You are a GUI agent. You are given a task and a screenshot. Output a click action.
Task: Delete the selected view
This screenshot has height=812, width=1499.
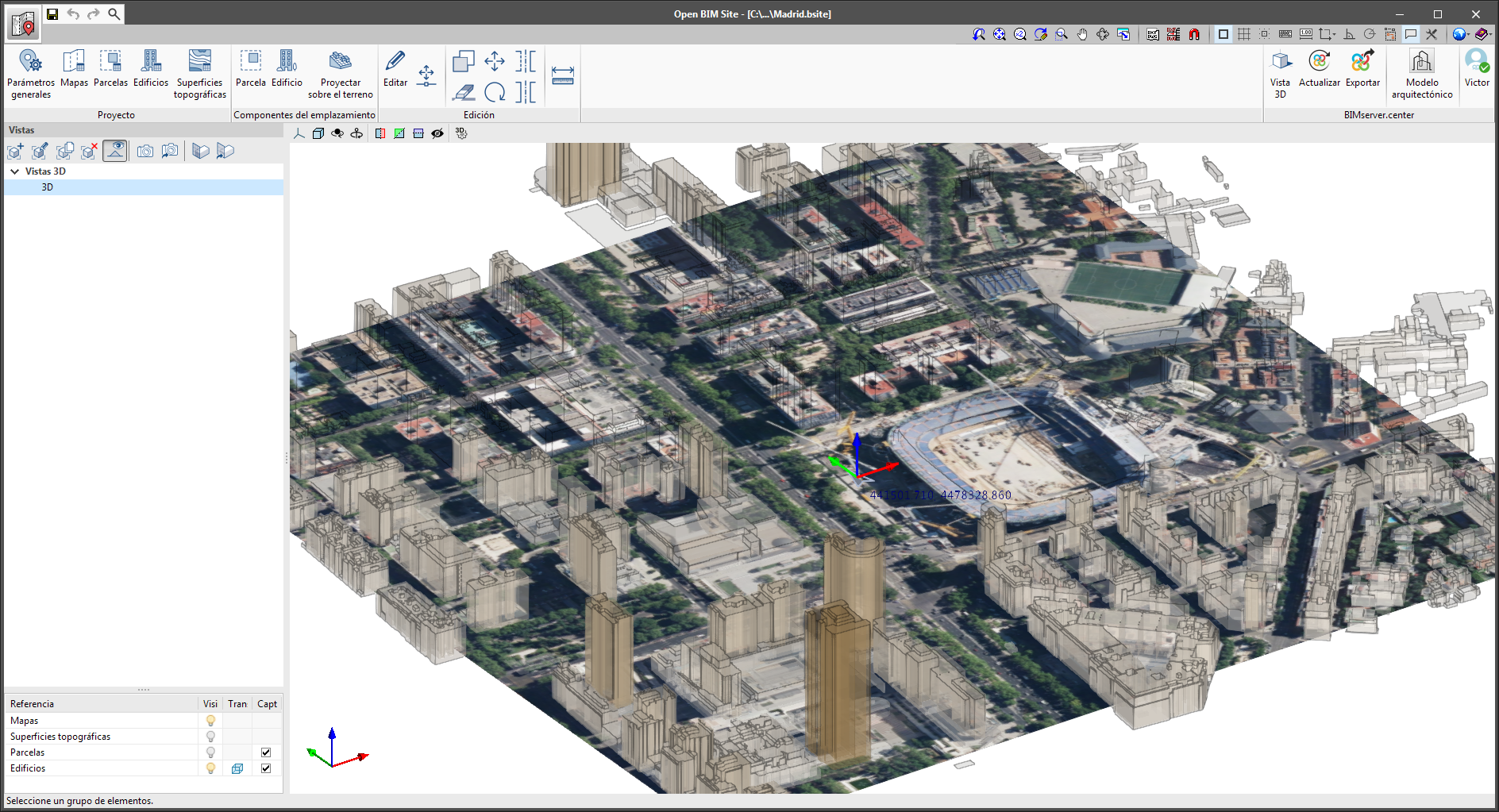click(x=89, y=151)
